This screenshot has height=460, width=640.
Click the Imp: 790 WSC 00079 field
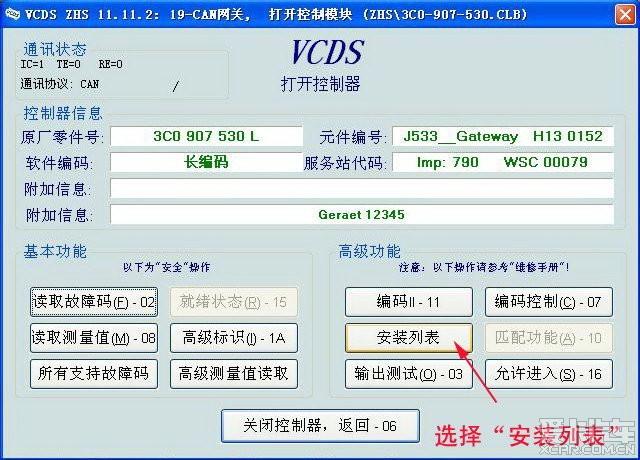coord(503,162)
